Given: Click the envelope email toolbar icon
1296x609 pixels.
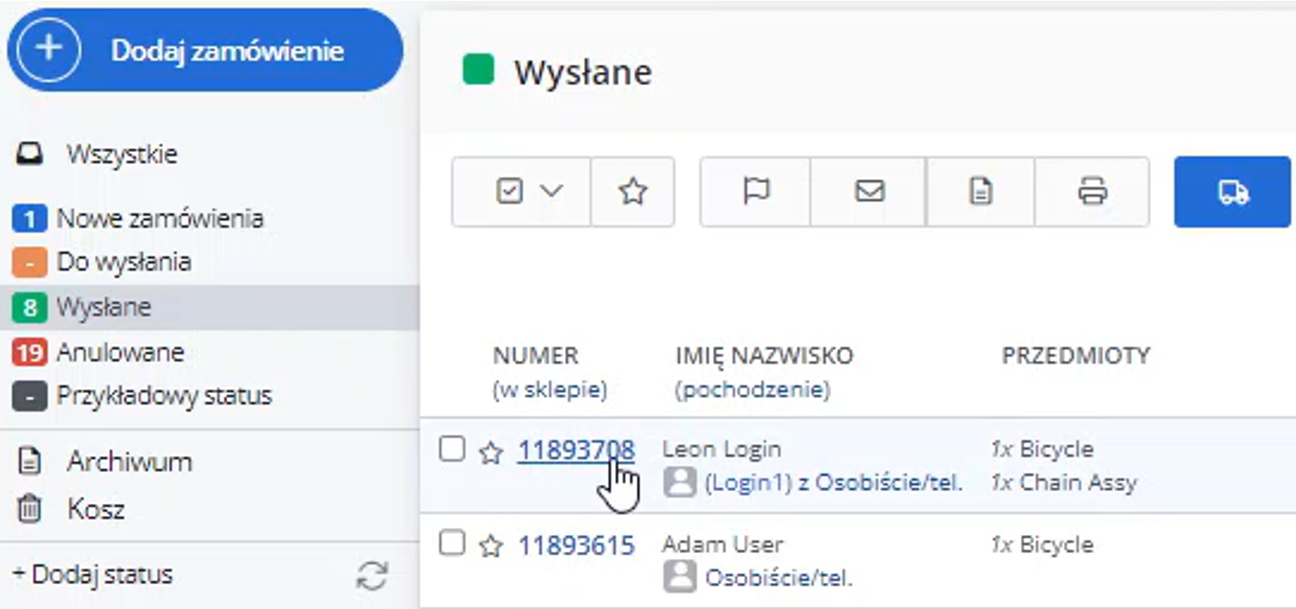Looking at the screenshot, I should coord(869,191).
